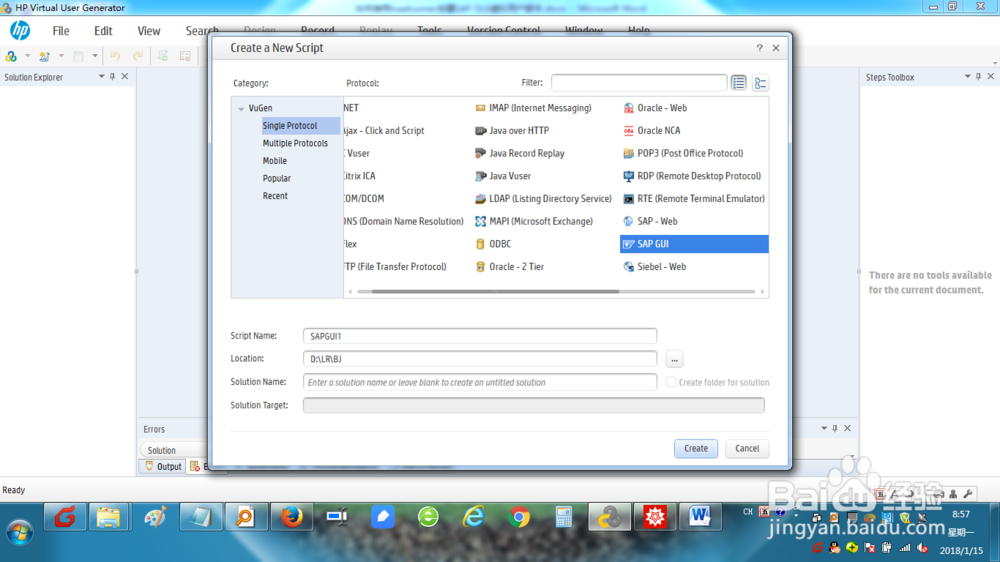Close the Steps Toolbox panel
This screenshot has width=1000, height=562.
pyautogui.click(x=990, y=77)
